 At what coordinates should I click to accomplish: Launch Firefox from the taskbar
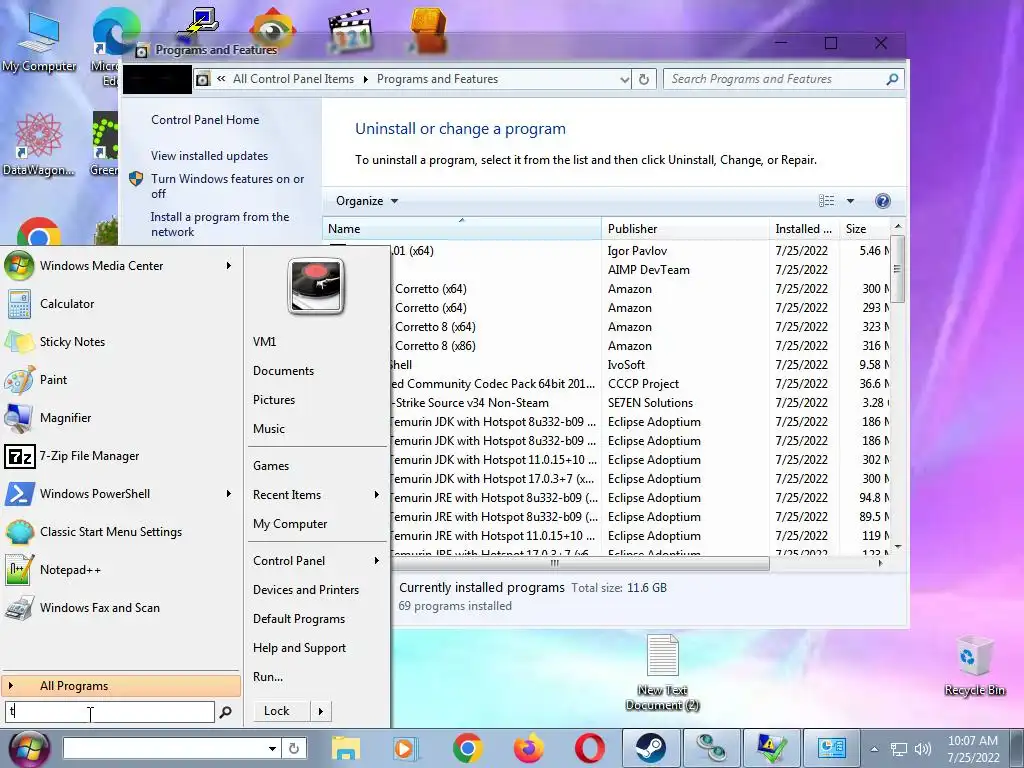click(528, 748)
